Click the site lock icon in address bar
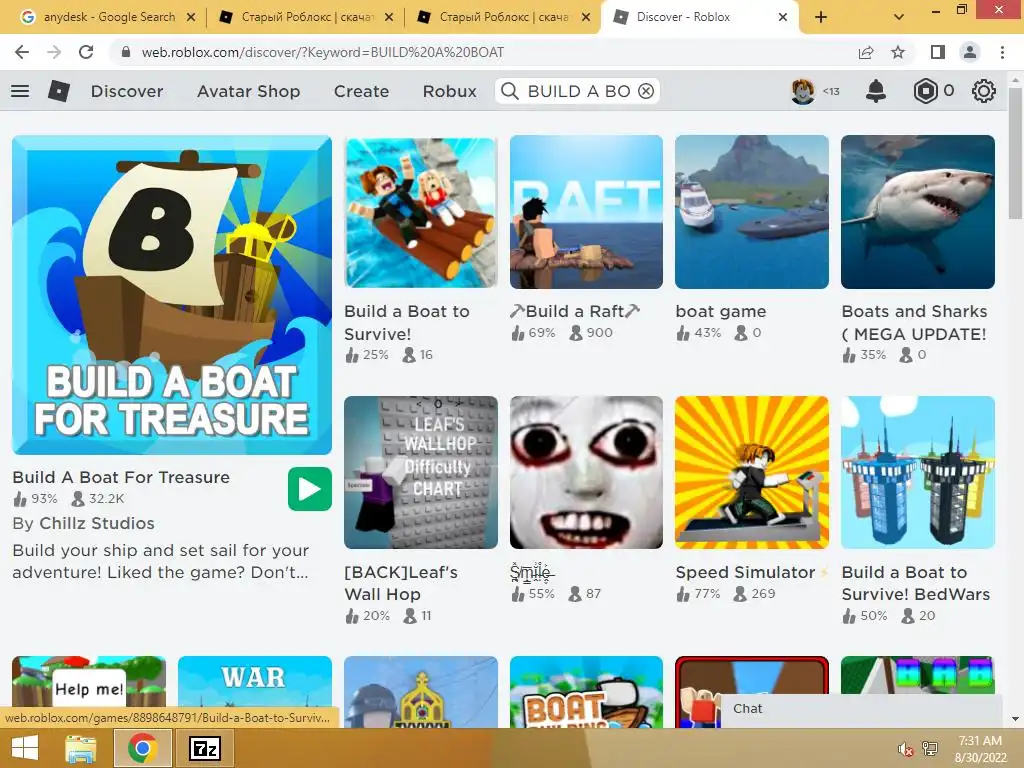1024x768 pixels. tap(126, 52)
